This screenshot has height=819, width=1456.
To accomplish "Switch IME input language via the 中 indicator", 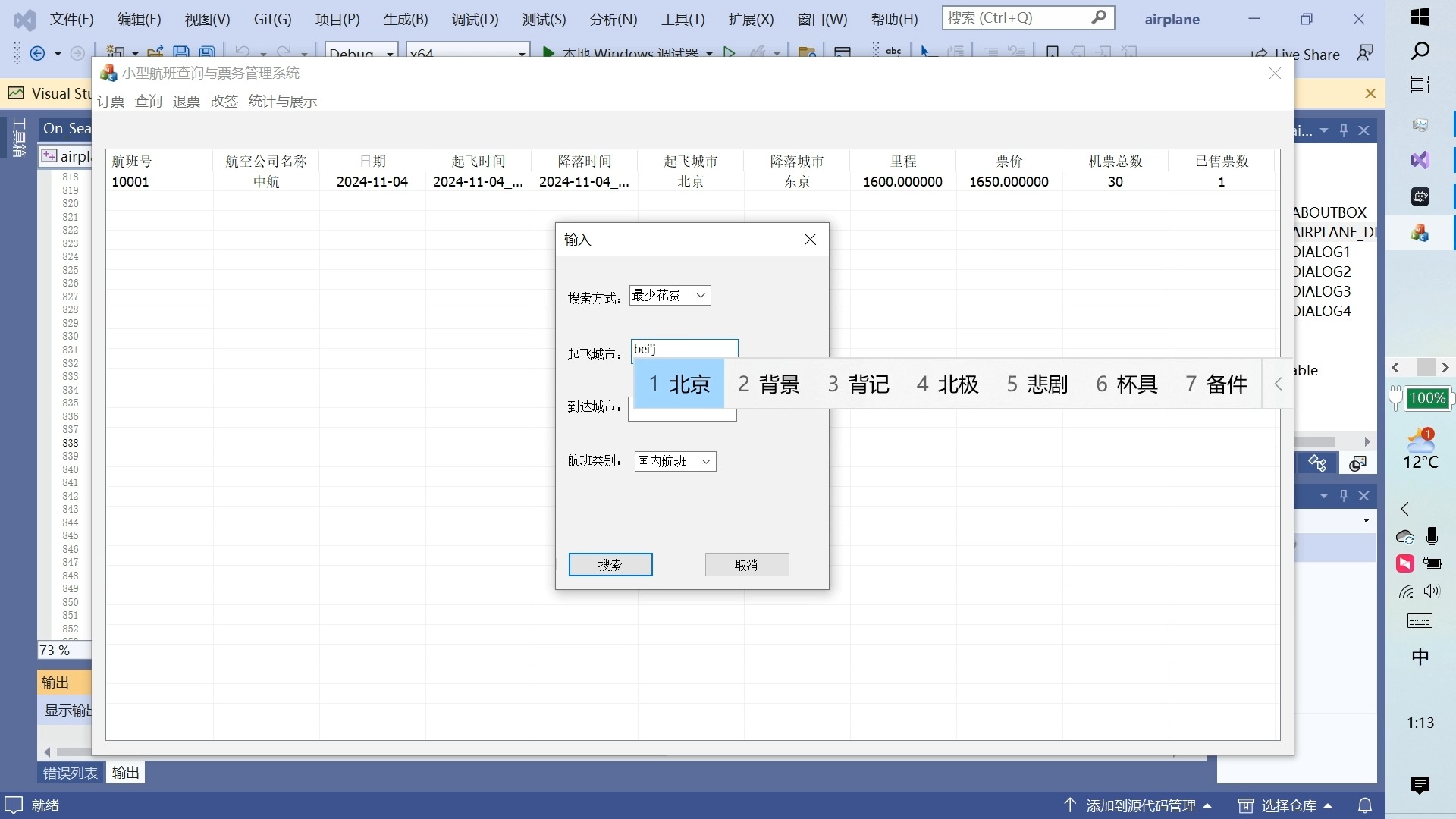I will click(1420, 657).
